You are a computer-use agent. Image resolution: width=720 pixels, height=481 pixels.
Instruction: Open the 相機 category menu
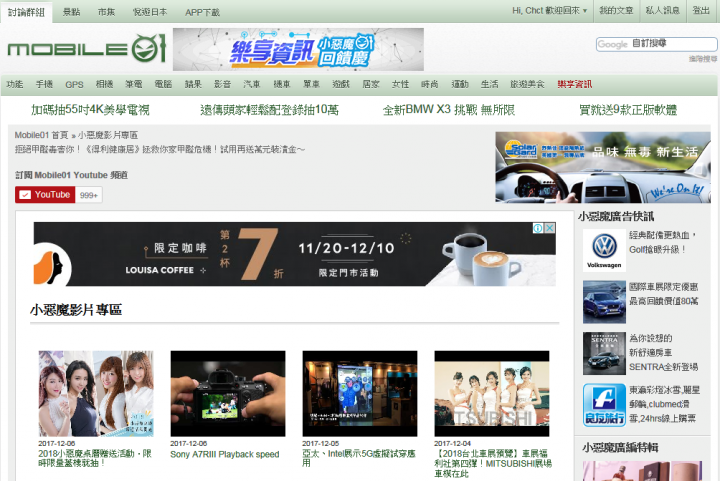click(x=104, y=84)
